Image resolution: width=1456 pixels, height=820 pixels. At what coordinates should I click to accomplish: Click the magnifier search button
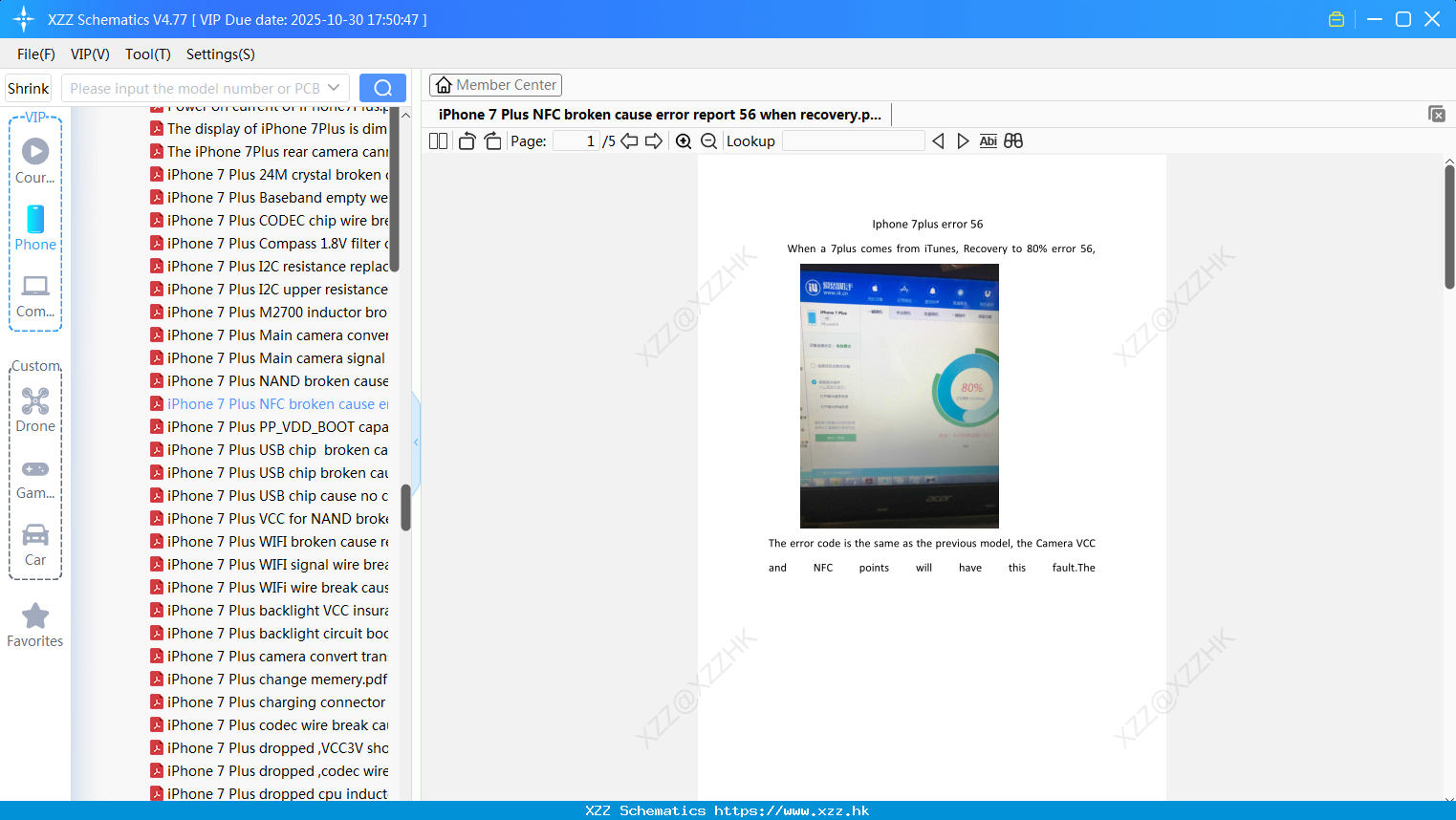[382, 88]
